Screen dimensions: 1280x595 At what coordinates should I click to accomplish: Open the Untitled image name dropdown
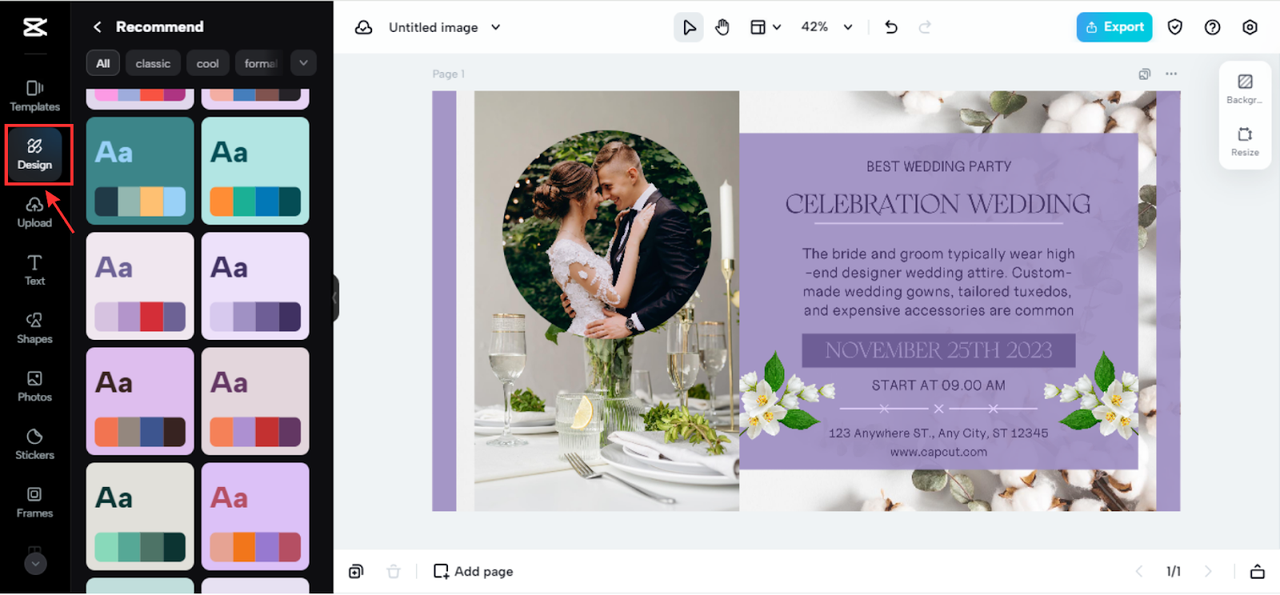point(445,27)
